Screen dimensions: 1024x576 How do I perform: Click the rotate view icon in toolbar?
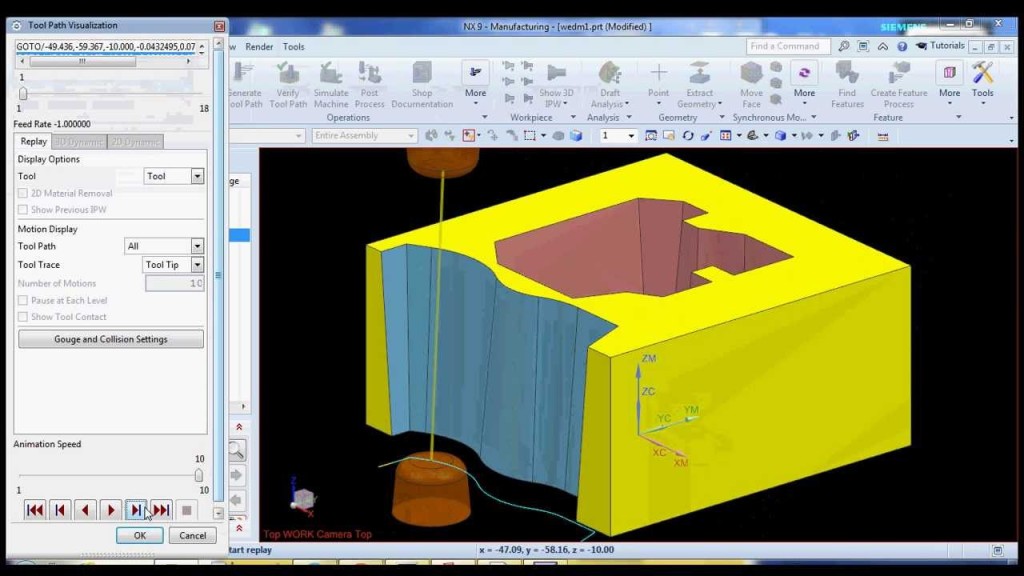point(688,136)
